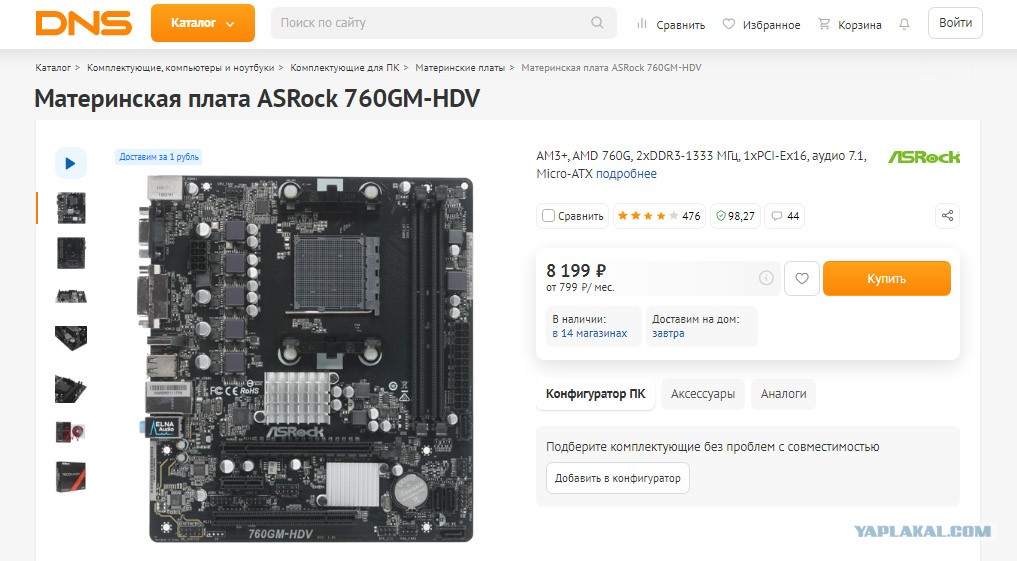This screenshot has height=561, width=1017.
Task: Select the red box product thumbnail
Action: coord(71,477)
